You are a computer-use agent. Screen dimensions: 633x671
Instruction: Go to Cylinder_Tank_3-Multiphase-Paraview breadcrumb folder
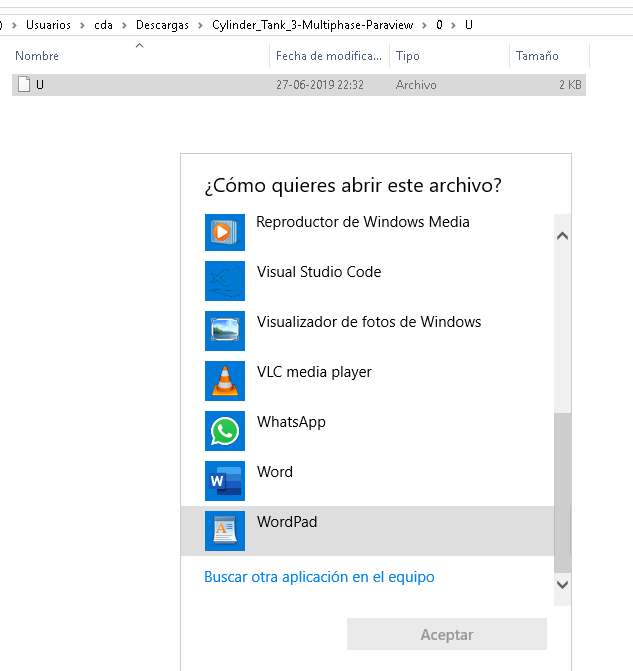pyautogui.click(x=312, y=25)
